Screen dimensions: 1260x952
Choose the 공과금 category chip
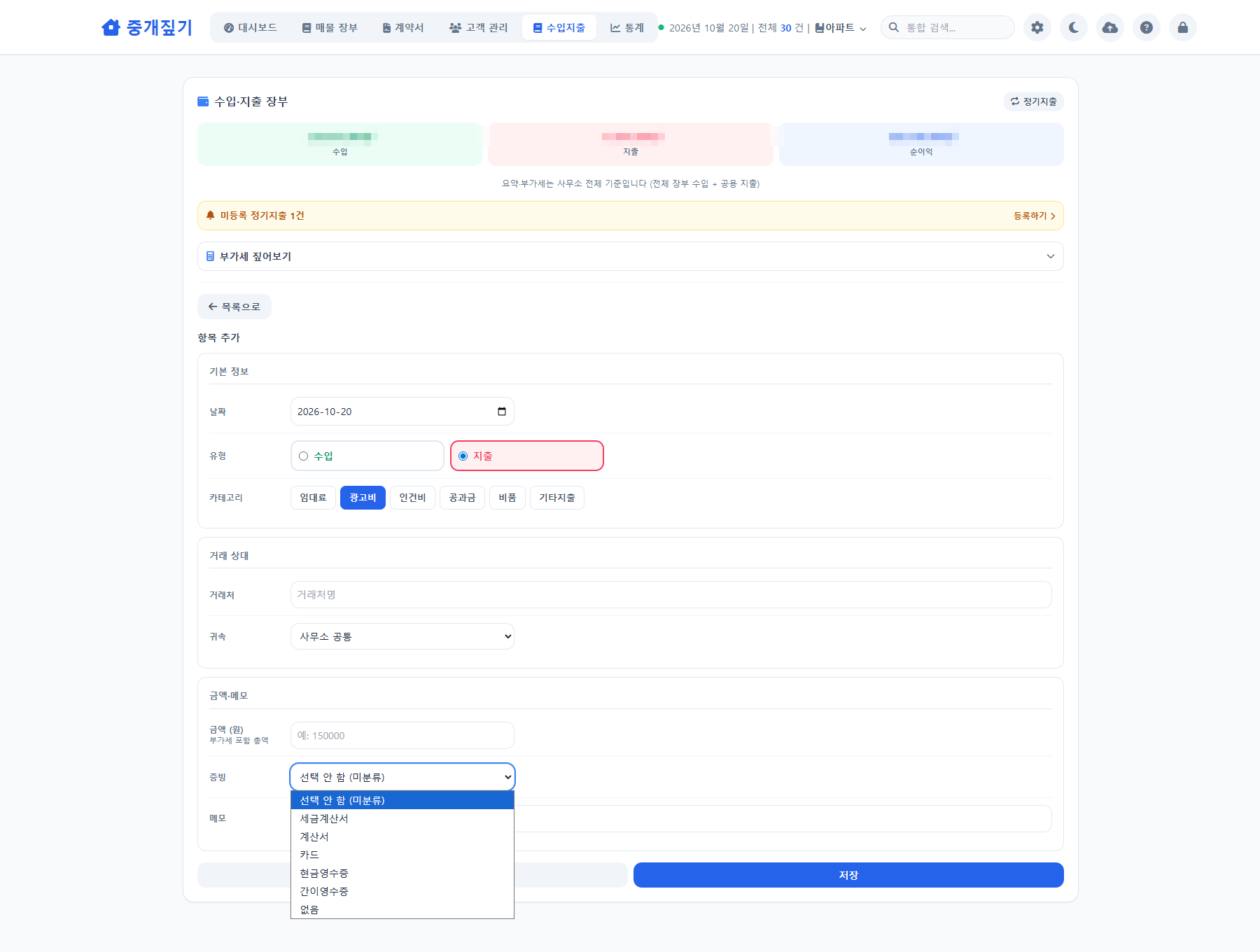point(462,498)
